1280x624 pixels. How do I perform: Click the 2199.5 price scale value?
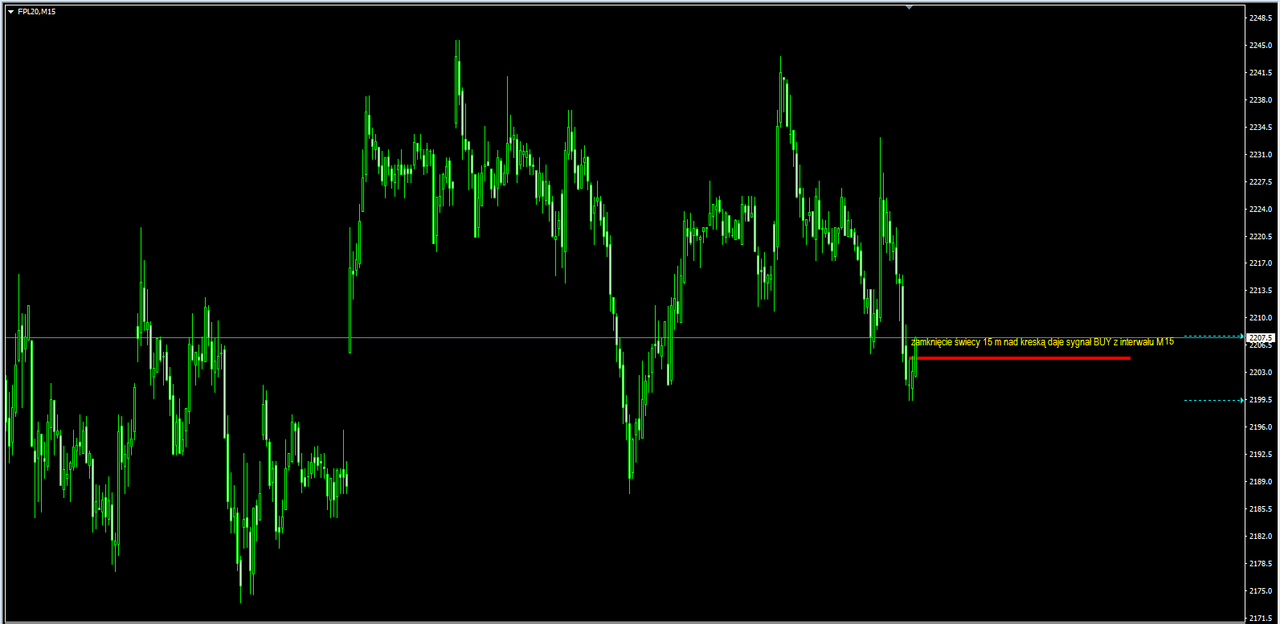(x=1260, y=399)
